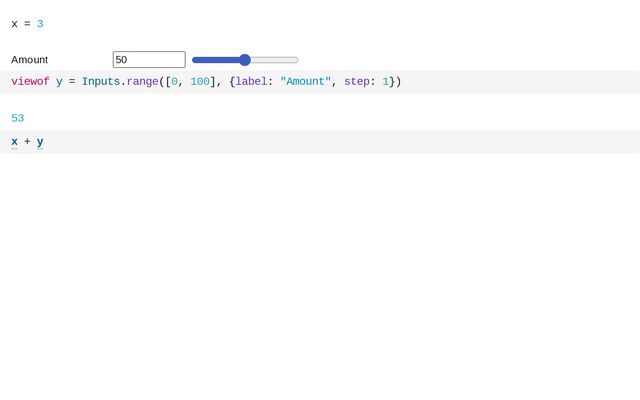Click the y variable after viewof
The height and width of the screenshot is (400, 640).
coord(59,82)
